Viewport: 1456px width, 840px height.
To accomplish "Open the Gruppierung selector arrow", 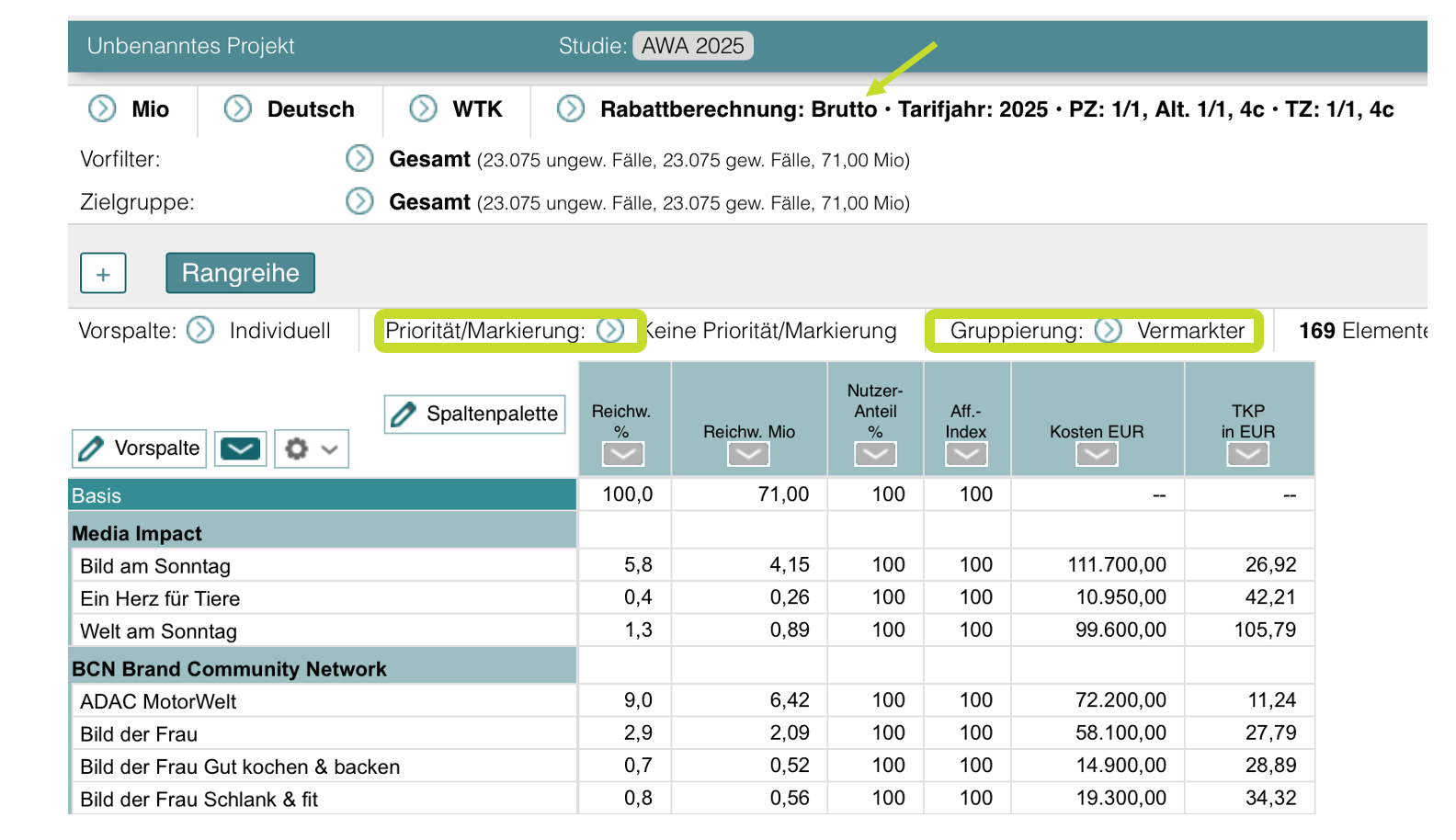I will coord(1109,331).
